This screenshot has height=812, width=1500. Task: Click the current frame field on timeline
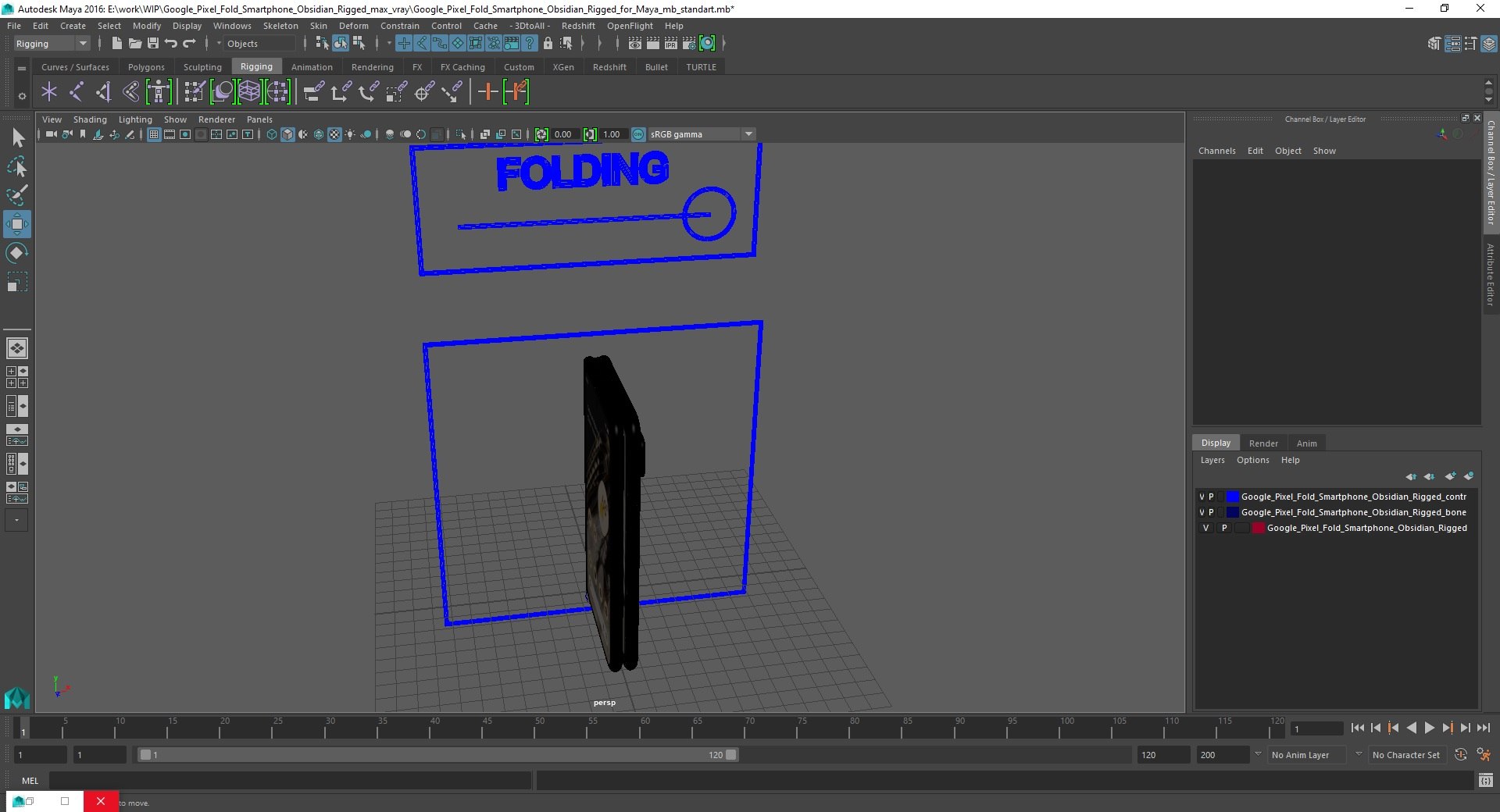[x=1317, y=728]
